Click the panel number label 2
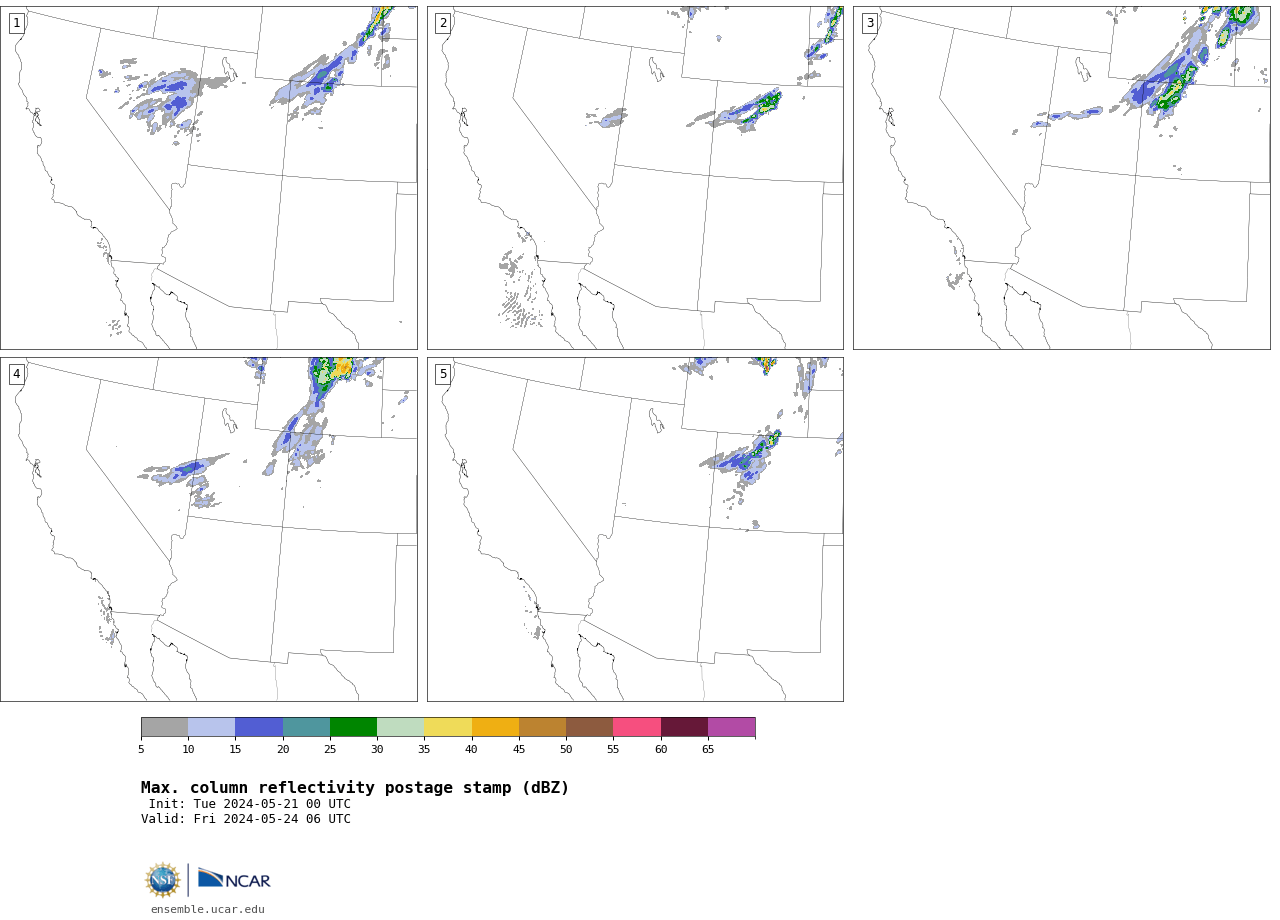The image size is (1280, 920). pyautogui.click(x=443, y=23)
